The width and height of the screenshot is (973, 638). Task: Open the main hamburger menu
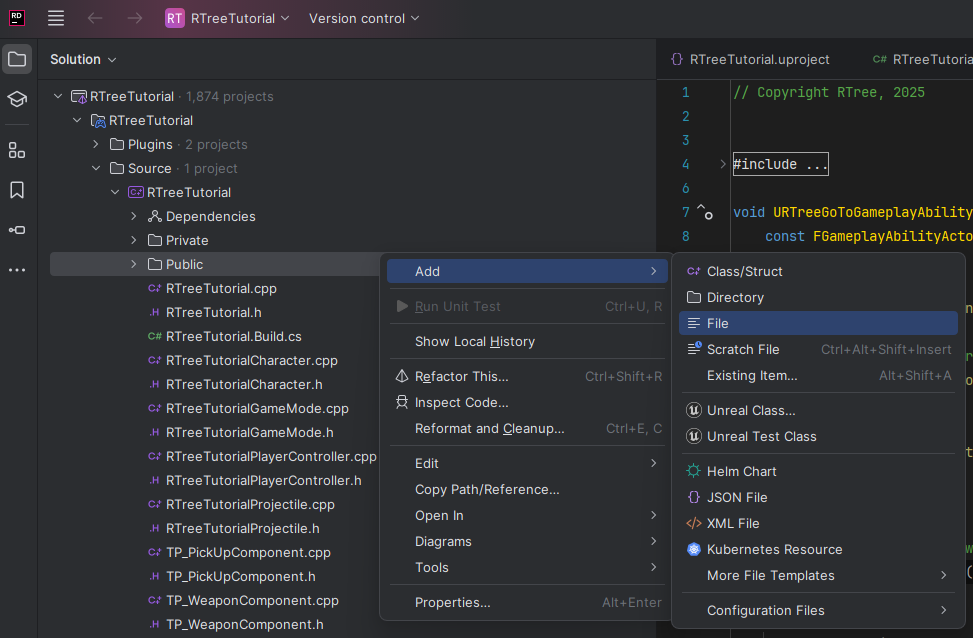pyautogui.click(x=56, y=18)
